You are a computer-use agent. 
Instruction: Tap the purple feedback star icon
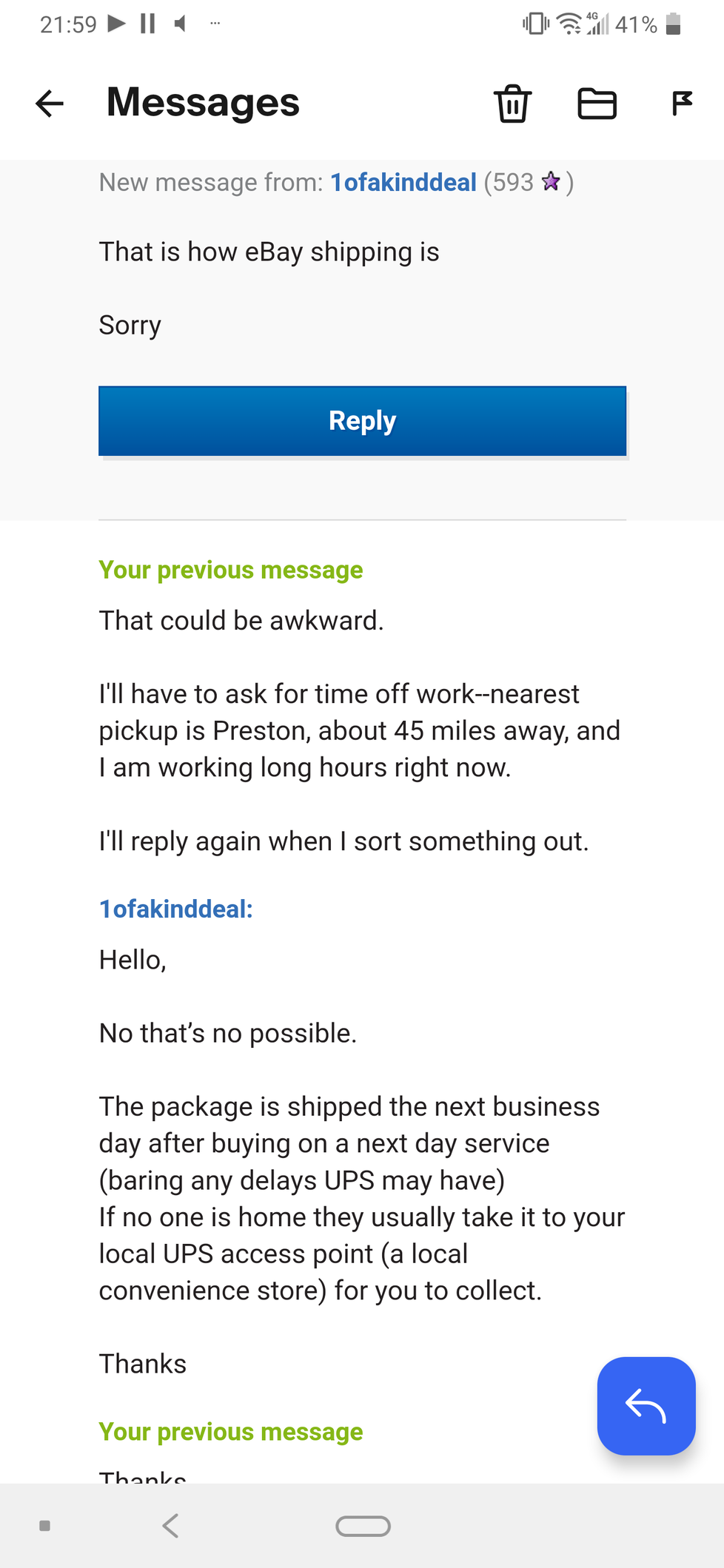click(x=550, y=181)
